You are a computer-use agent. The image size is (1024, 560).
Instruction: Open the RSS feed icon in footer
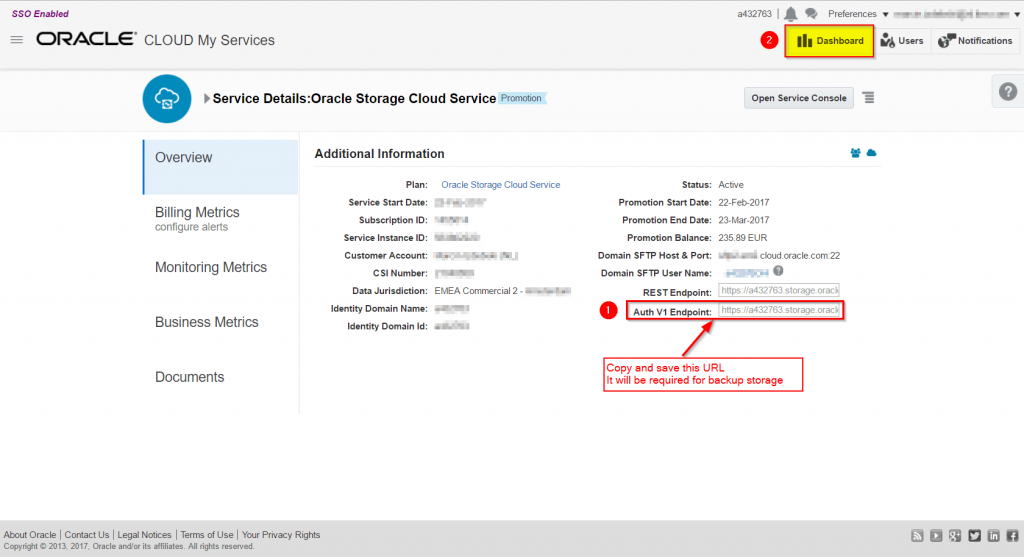pyautogui.click(x=917, y=536)
